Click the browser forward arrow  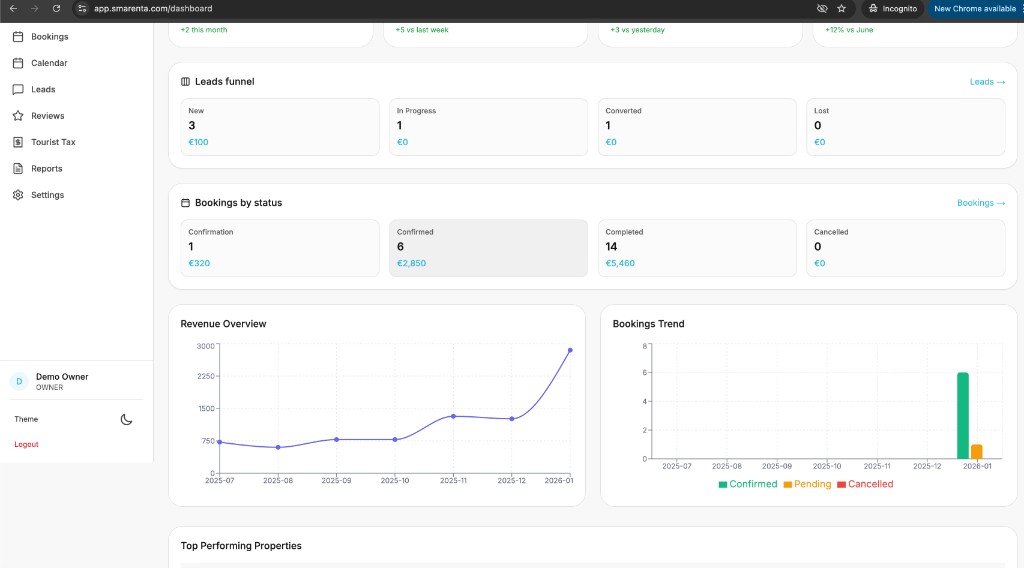[x=35, y=8]
